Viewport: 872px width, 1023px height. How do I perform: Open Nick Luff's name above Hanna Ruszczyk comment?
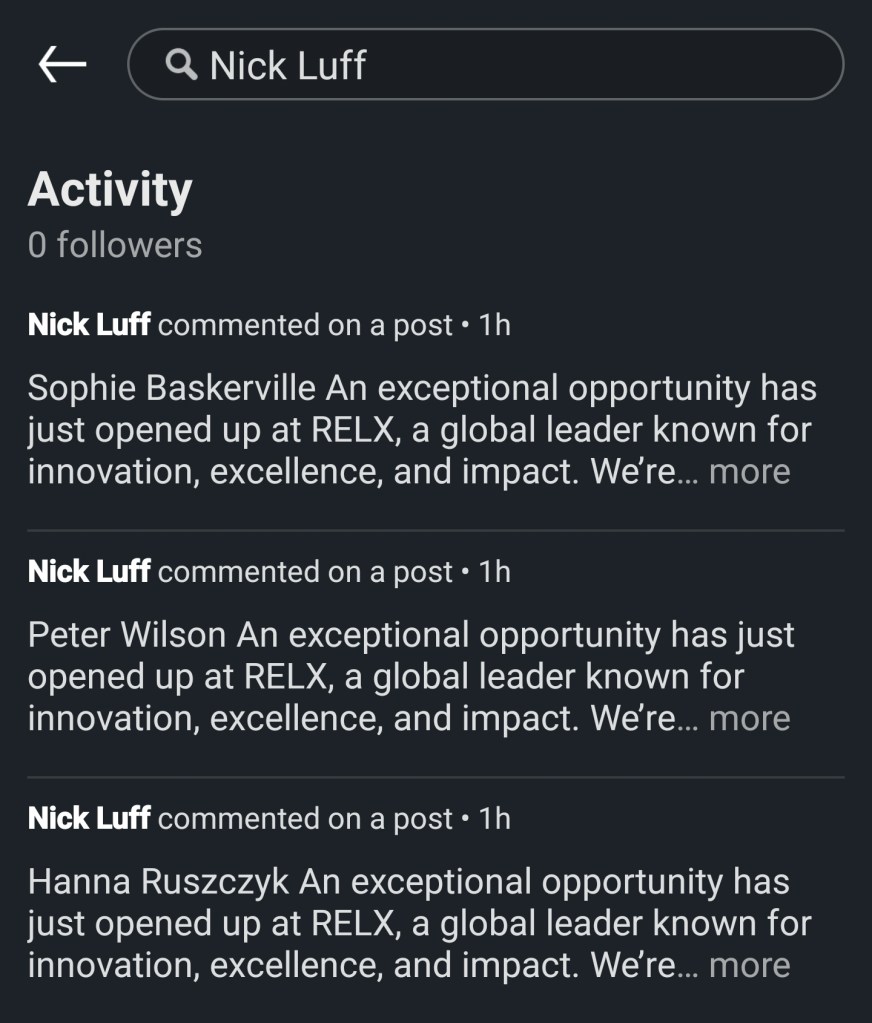click(x=89, y=819)
